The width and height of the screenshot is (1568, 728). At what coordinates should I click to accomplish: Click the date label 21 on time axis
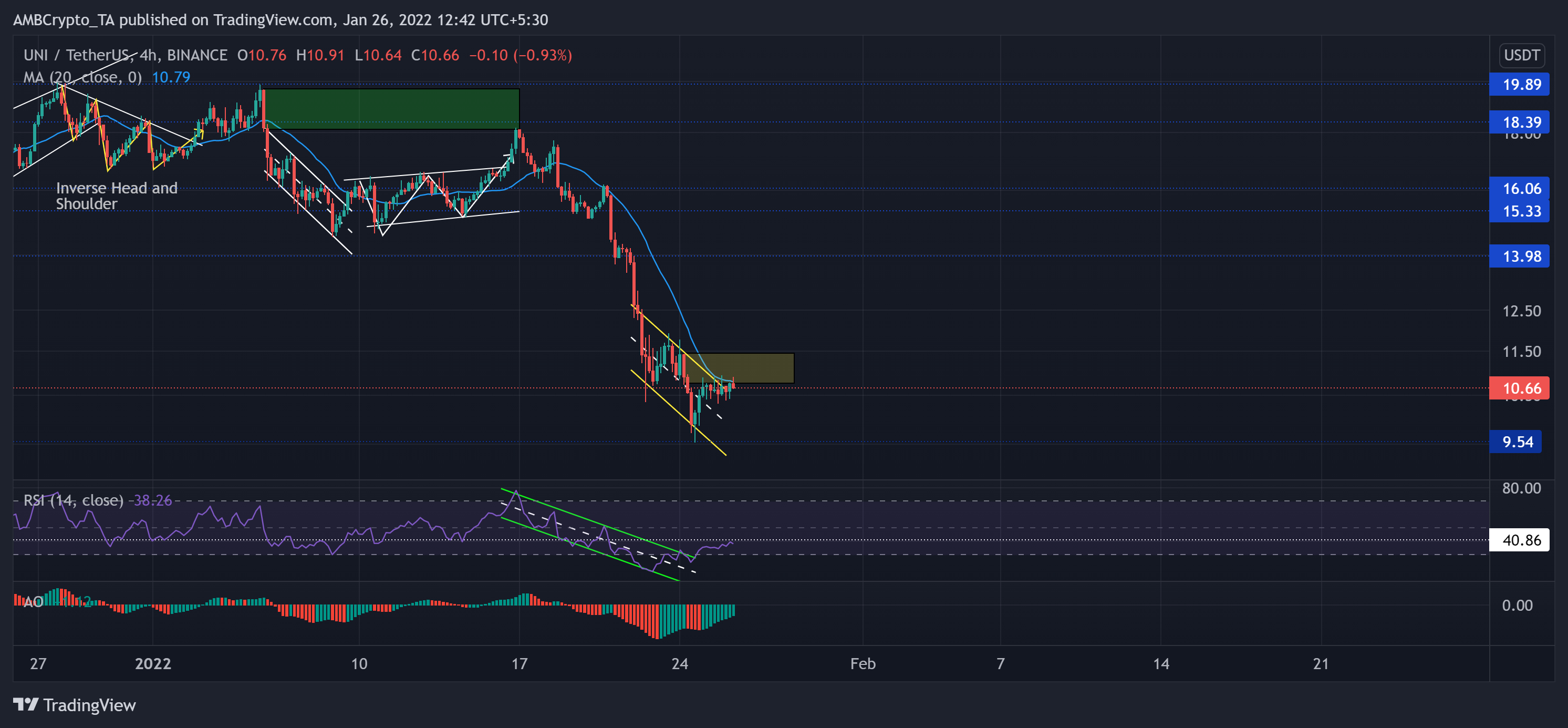pos(1321,663)
